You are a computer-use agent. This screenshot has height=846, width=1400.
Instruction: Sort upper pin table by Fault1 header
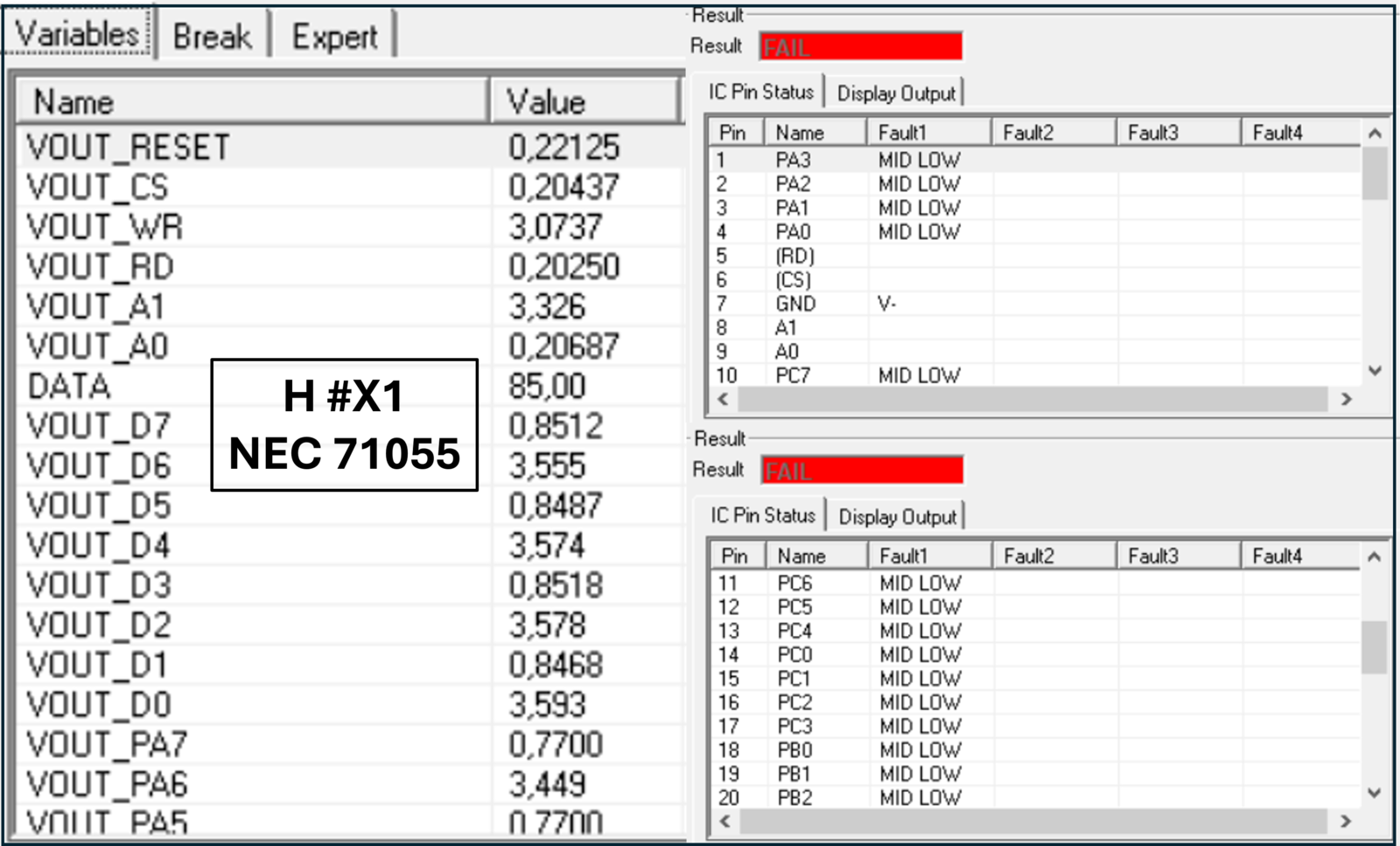coord(929,133)
